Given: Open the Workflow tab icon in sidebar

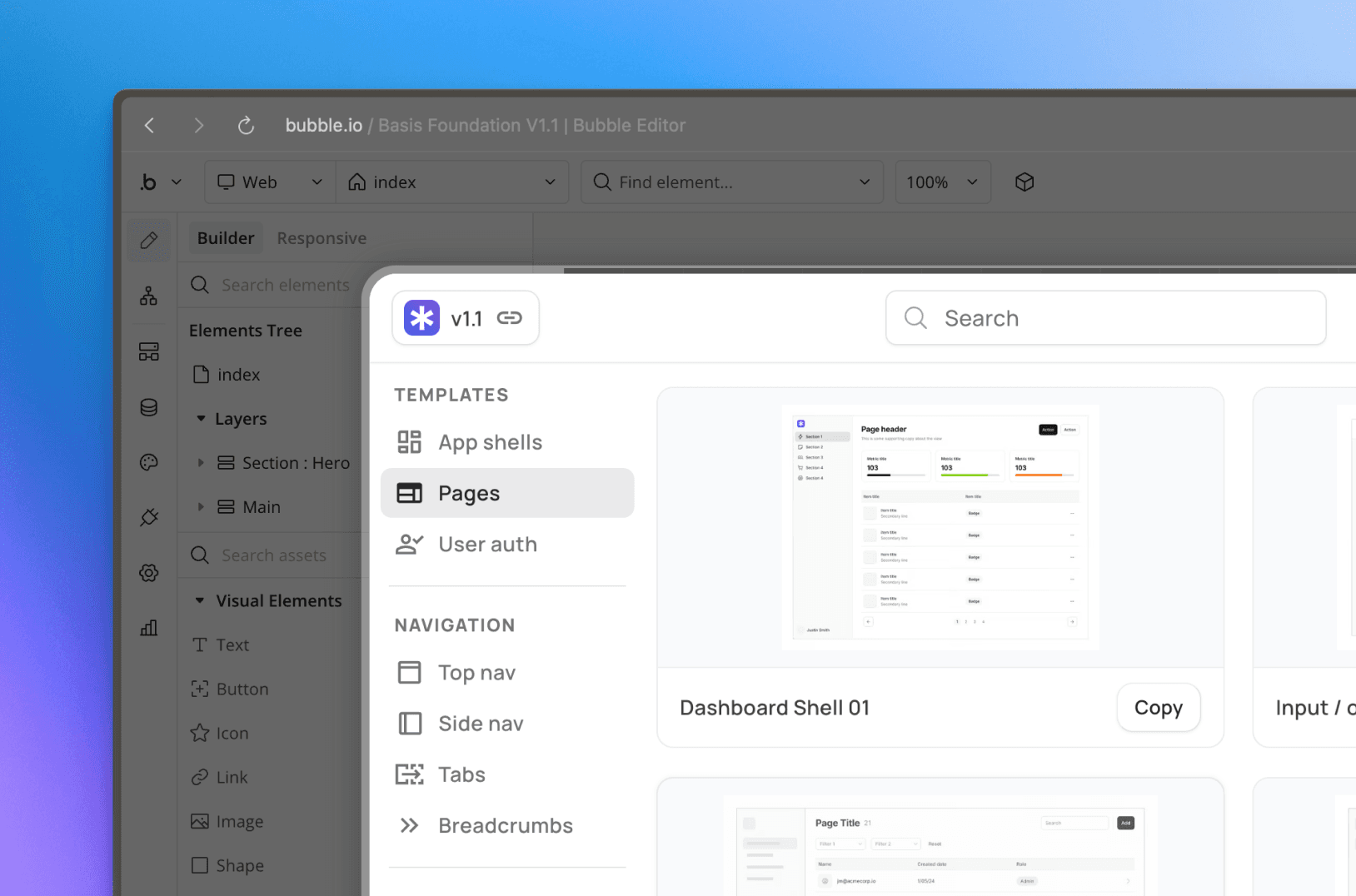Looking at the screenshot, I should [149, 296].
